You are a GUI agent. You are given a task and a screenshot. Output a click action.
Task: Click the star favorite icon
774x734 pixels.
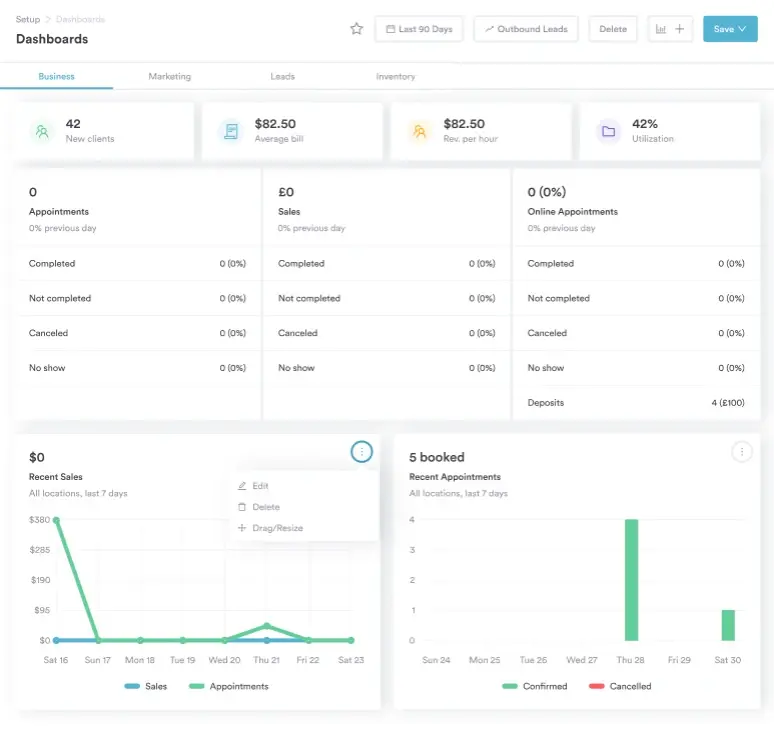pos(356,29)
